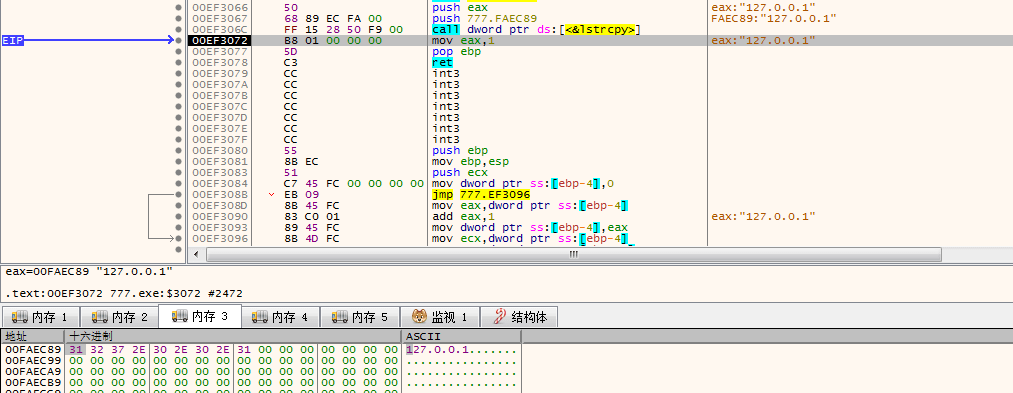Viewport: 1013px width, 393px height.
Task: Click address 00EF3096 in the disassembly
Action: (220, 239)
